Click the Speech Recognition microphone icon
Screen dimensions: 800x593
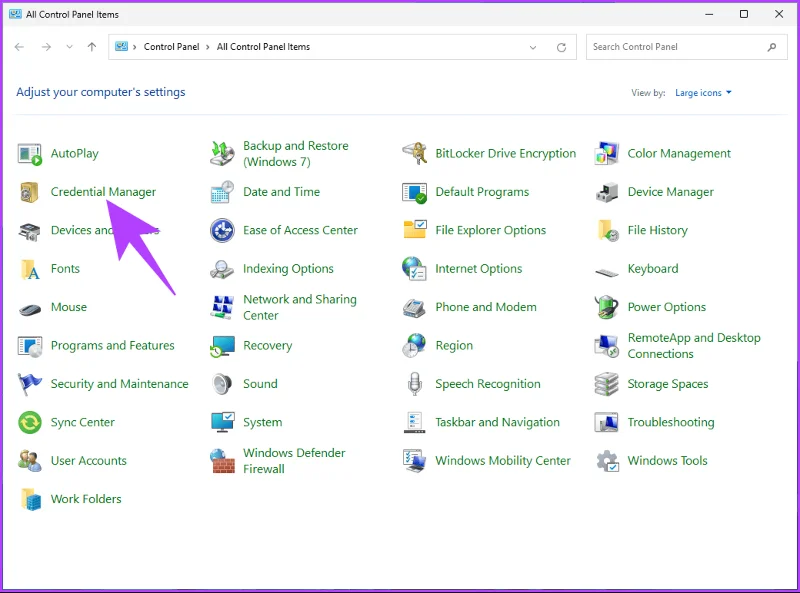pyautogui.click(x=415, y=384)
